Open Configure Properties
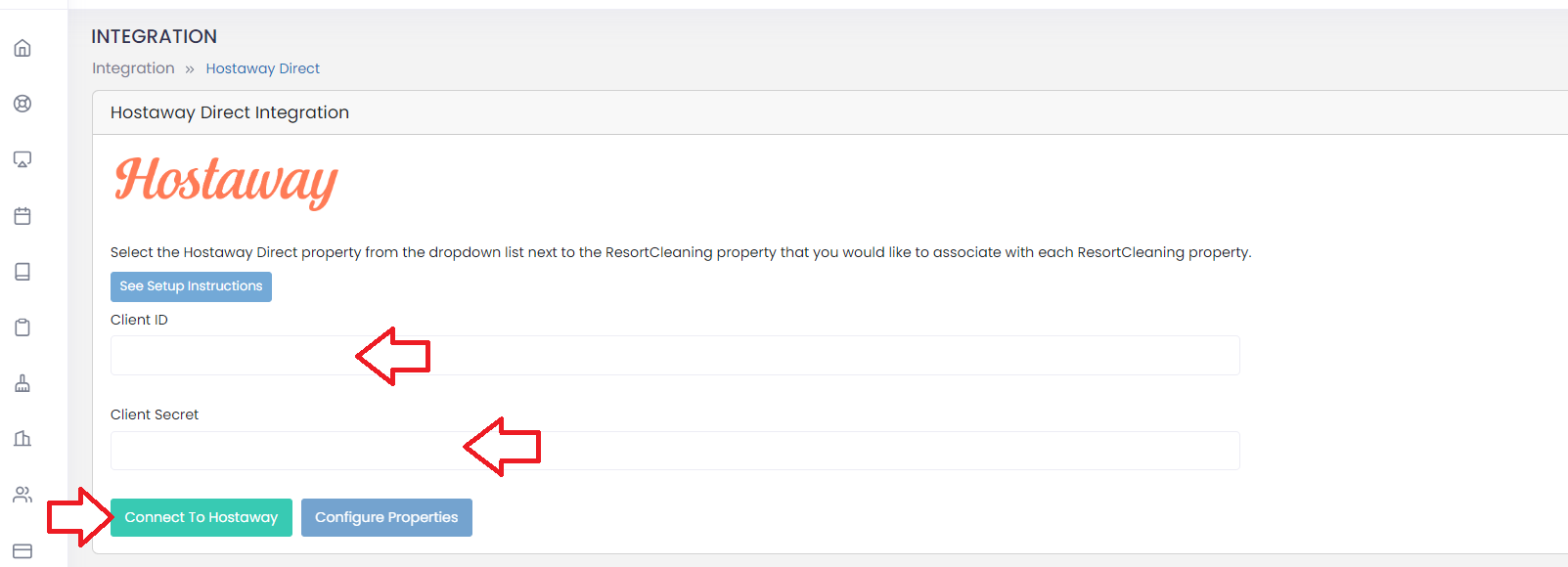This screenshot has width=1568, height=567. point(386,517)
